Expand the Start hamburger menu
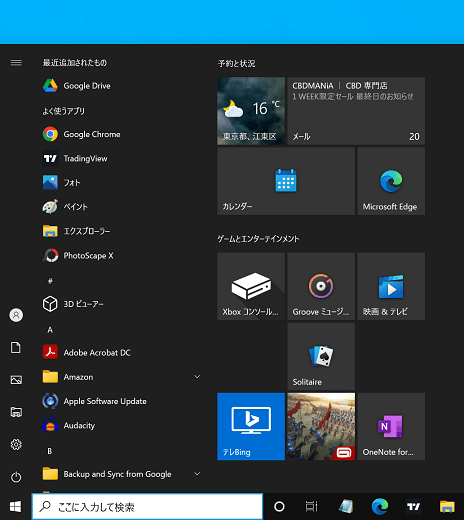464x520 pixels. pyautogui.click(x=16, y=63)
